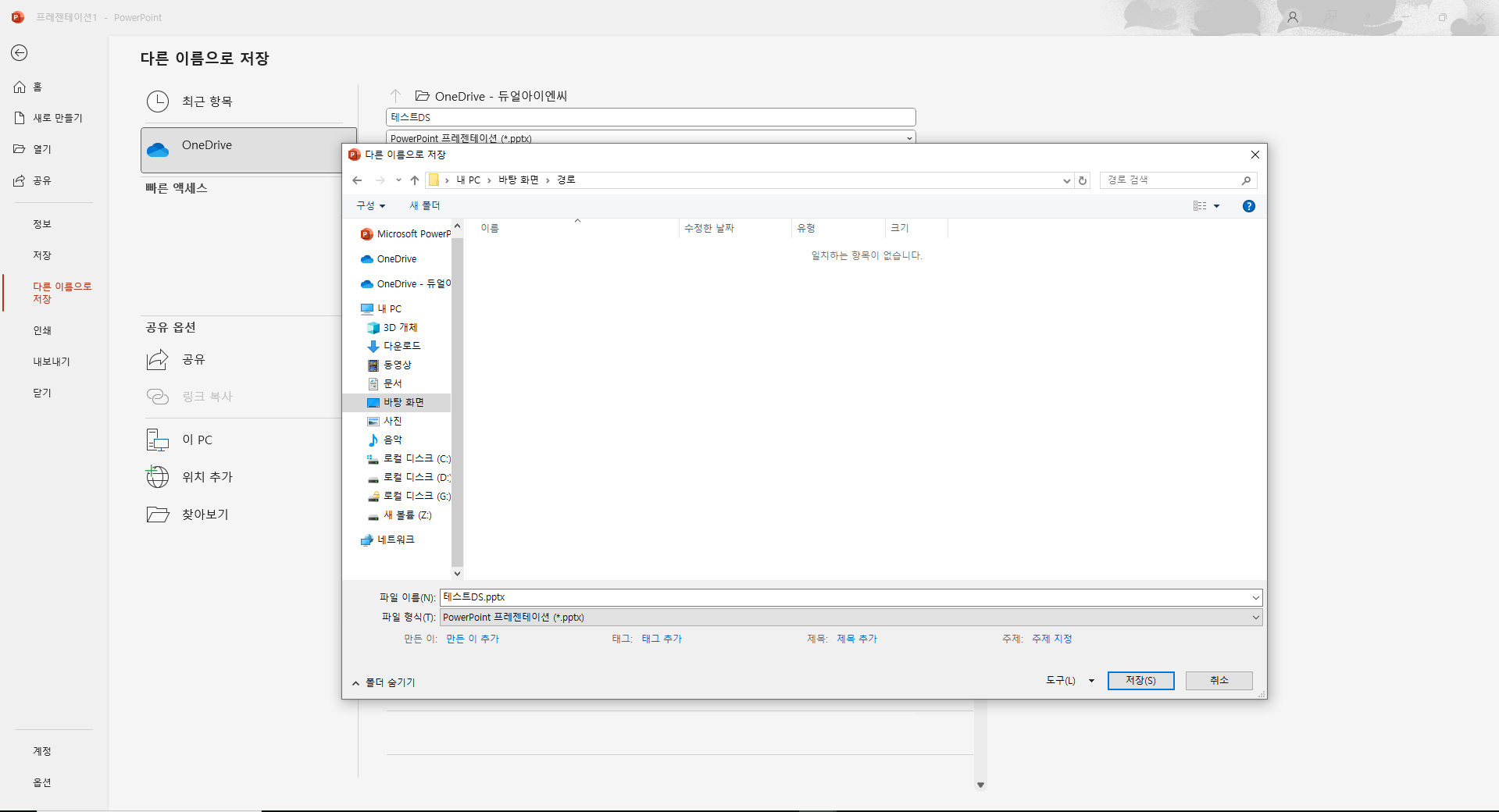Select 내보내기 in the left menu

point(52,361)
